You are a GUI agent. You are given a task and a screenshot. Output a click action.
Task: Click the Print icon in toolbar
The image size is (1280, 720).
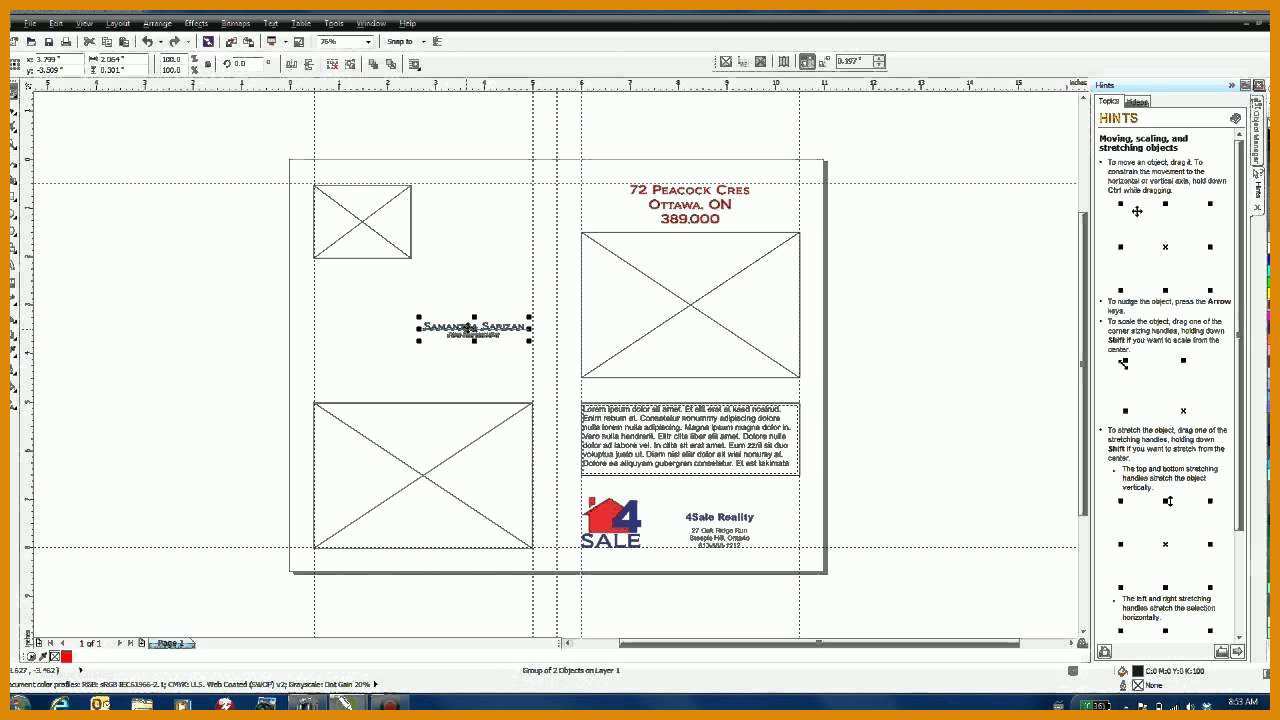click(x=66, y=42)
